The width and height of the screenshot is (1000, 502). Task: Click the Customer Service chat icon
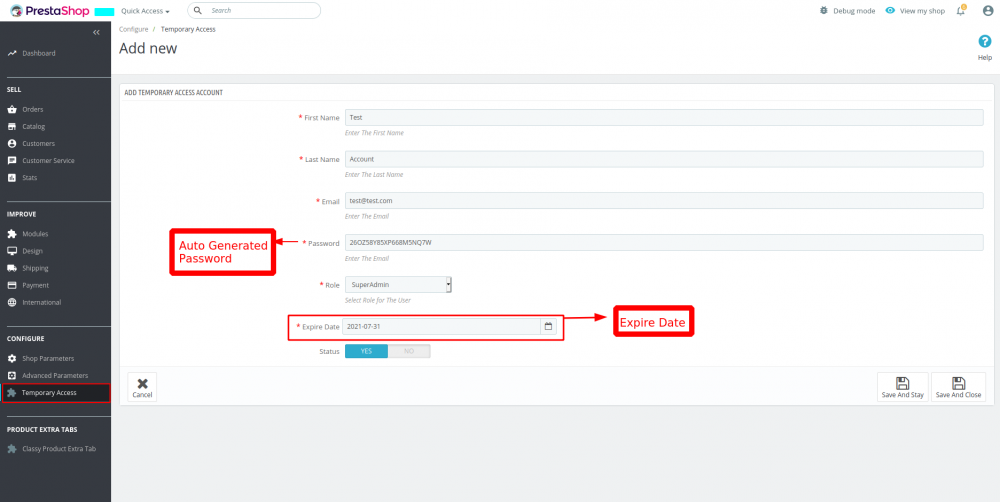pos(11,161)
